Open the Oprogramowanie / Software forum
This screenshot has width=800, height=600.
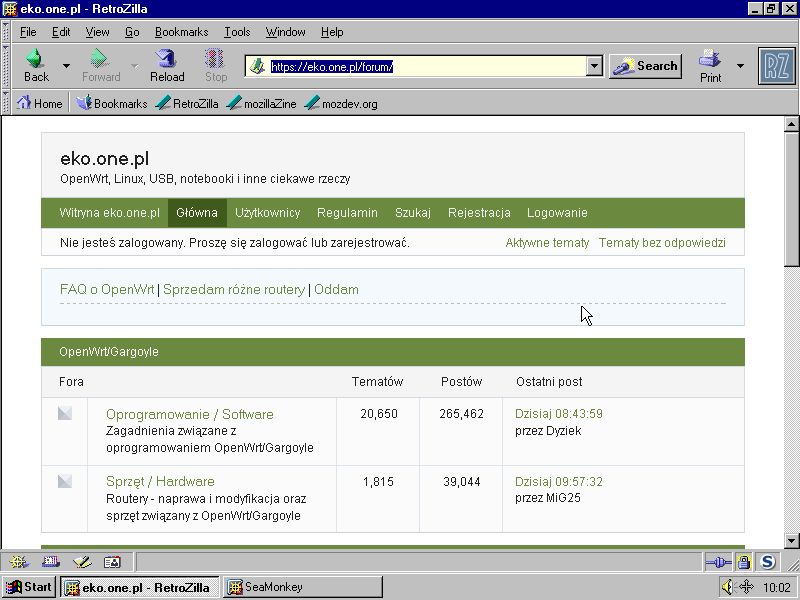pyautogui.click(x=190, y=414)
